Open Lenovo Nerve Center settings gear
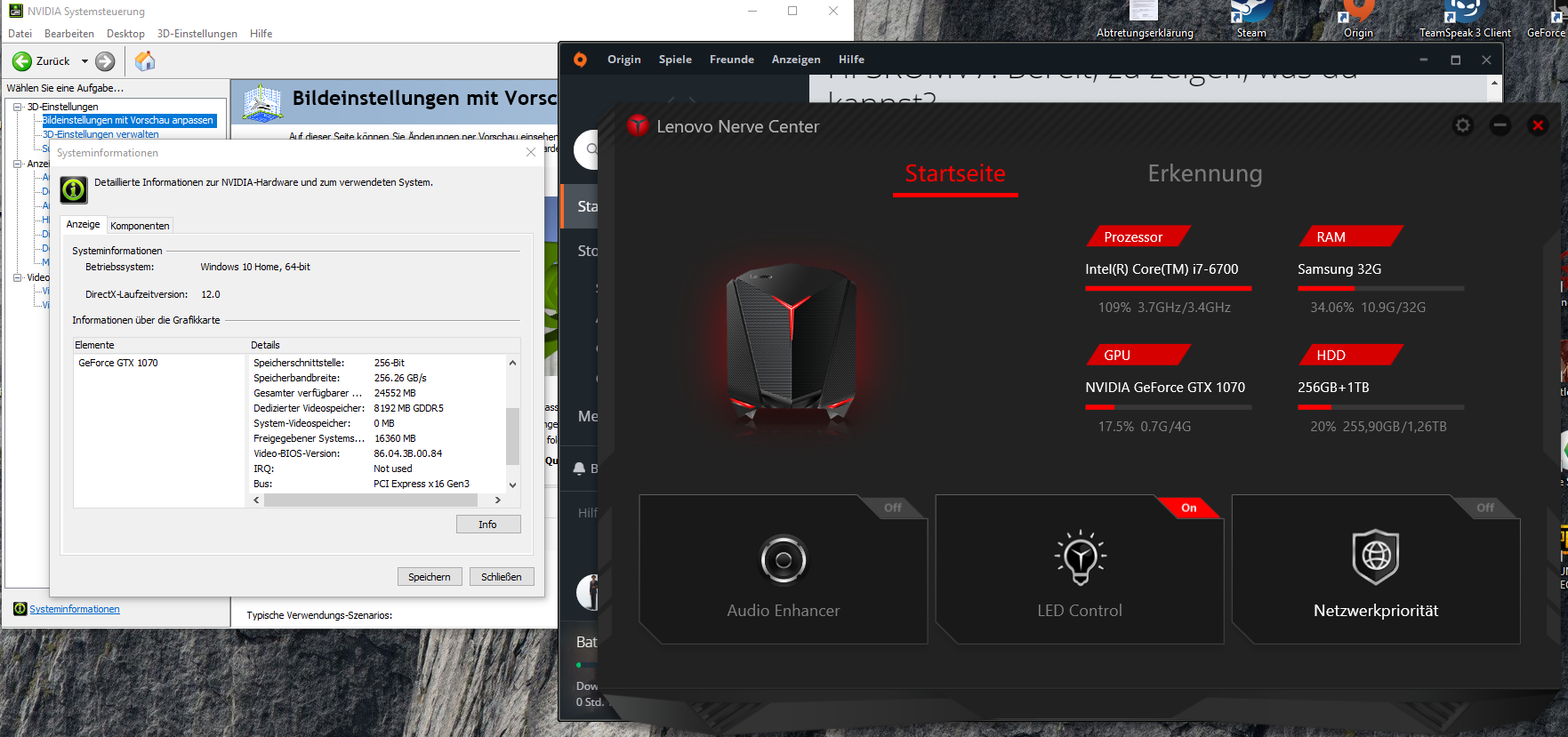Viewport: 1568px width, 737px height. click(1463, 125)
